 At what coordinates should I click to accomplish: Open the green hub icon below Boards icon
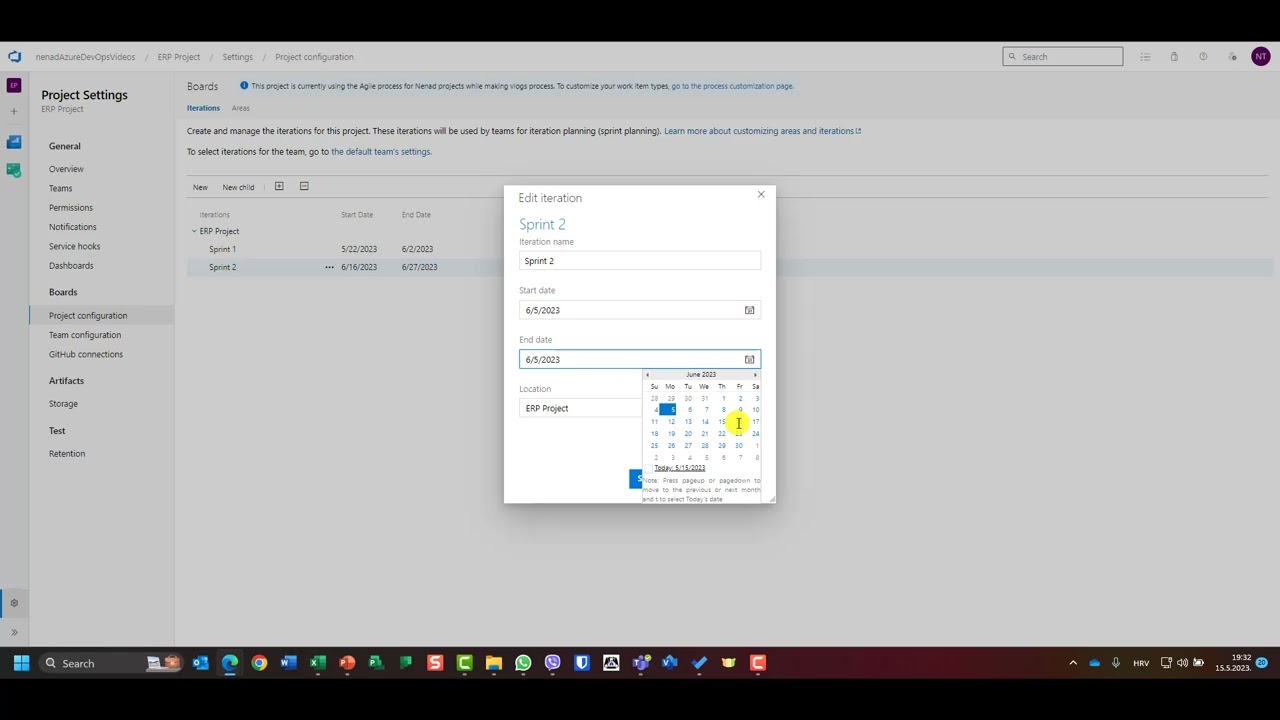14,170
